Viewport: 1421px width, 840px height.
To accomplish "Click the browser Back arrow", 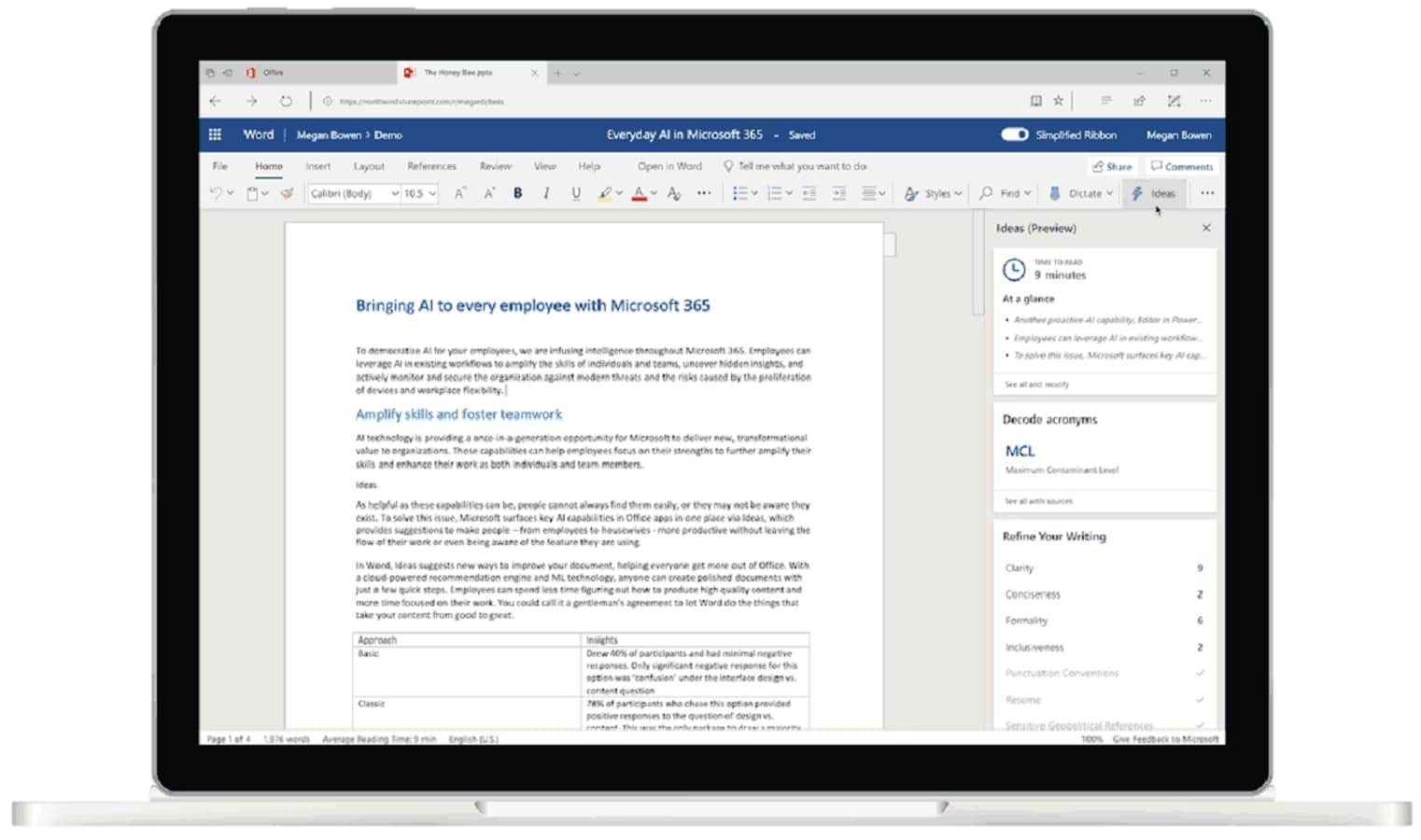I will (x=216, y=101).
